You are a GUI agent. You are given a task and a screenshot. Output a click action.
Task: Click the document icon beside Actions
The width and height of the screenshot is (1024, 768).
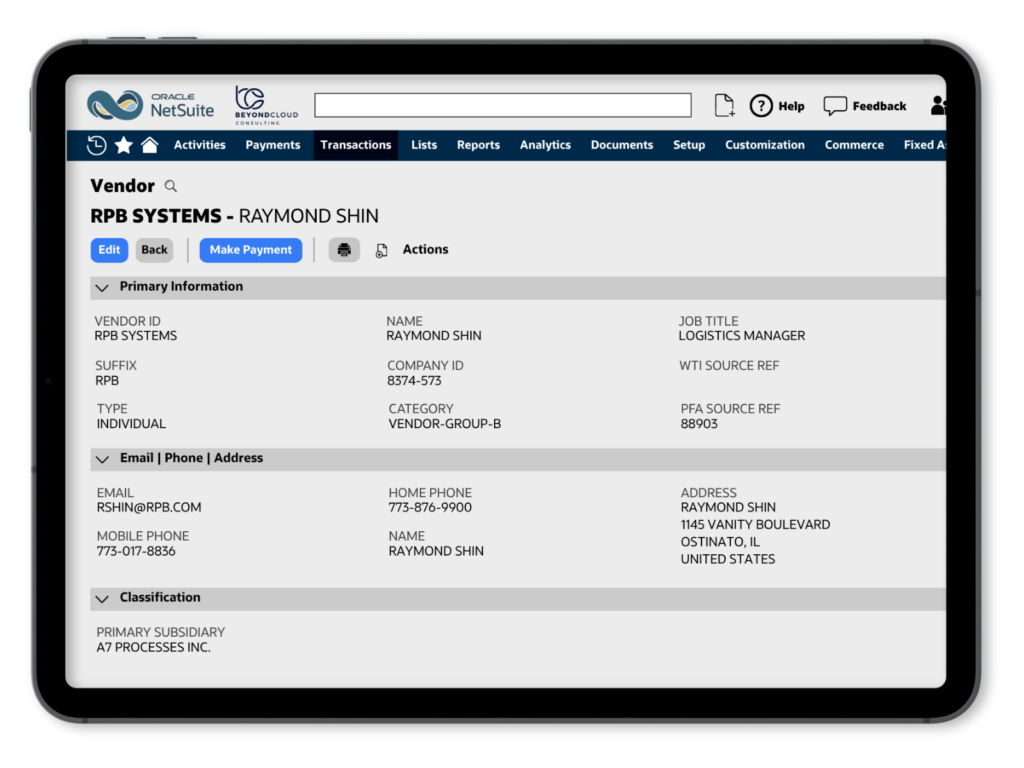pyautogui.click(x=381, y=251)
